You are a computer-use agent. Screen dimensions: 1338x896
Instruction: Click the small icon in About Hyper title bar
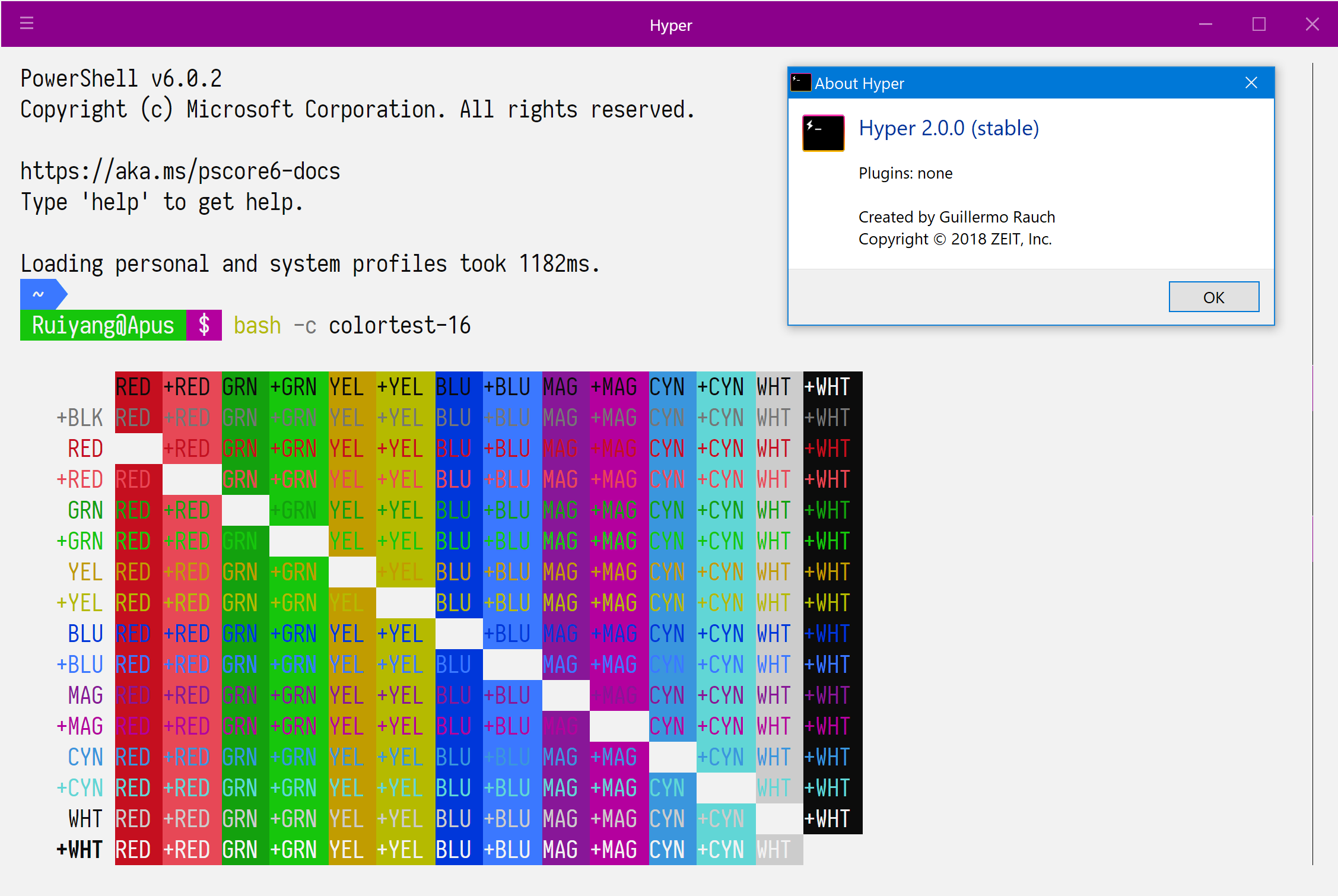click(x=800, y=82)
